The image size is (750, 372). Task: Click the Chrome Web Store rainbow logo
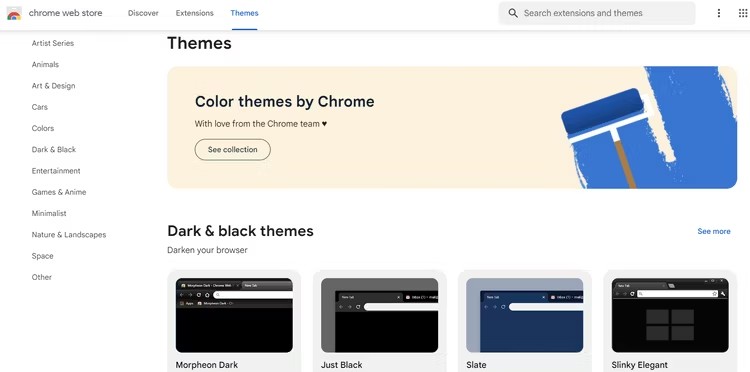click(x=14, y=13)
